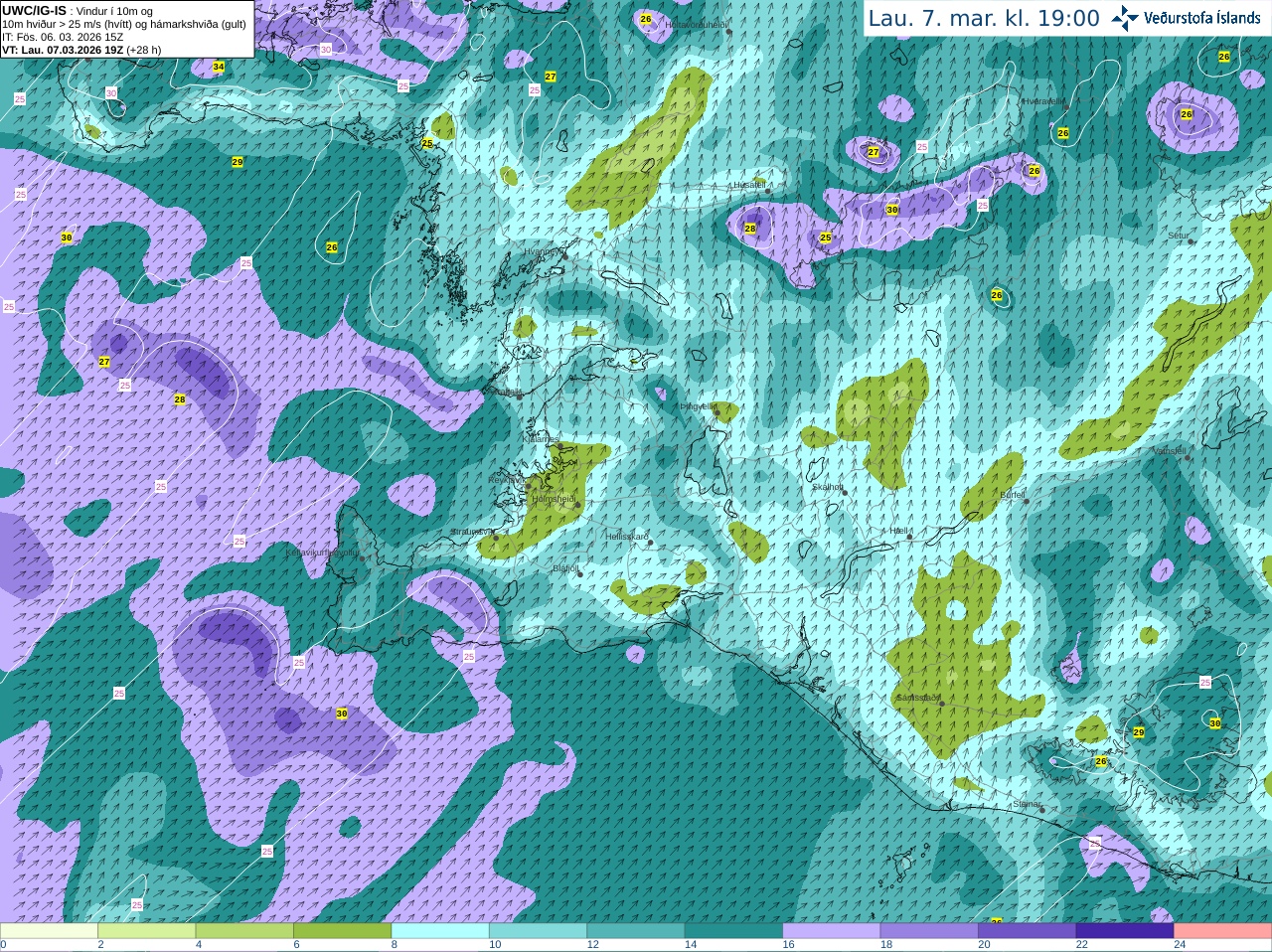Click the Kjalarnes station label
The width and height of the screenshot is (1272, 952).
541,438
